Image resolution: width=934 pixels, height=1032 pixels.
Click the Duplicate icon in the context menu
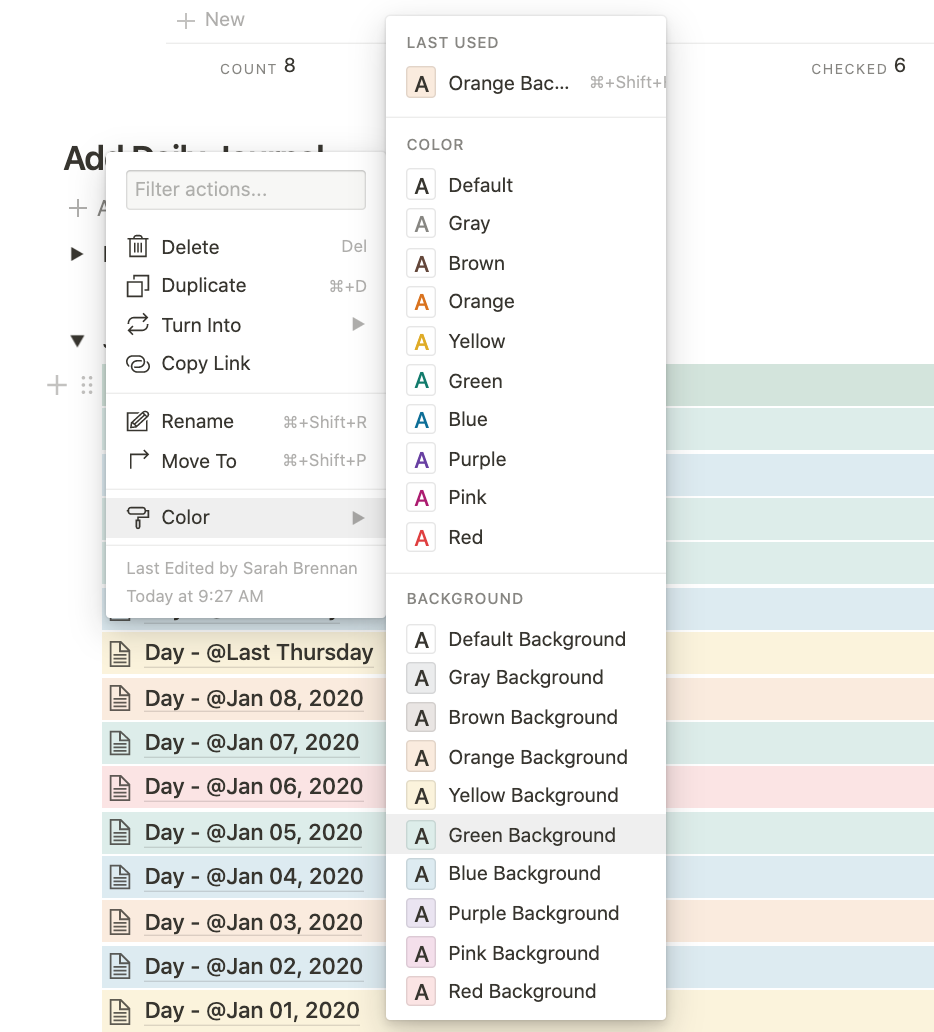[138, 286]
